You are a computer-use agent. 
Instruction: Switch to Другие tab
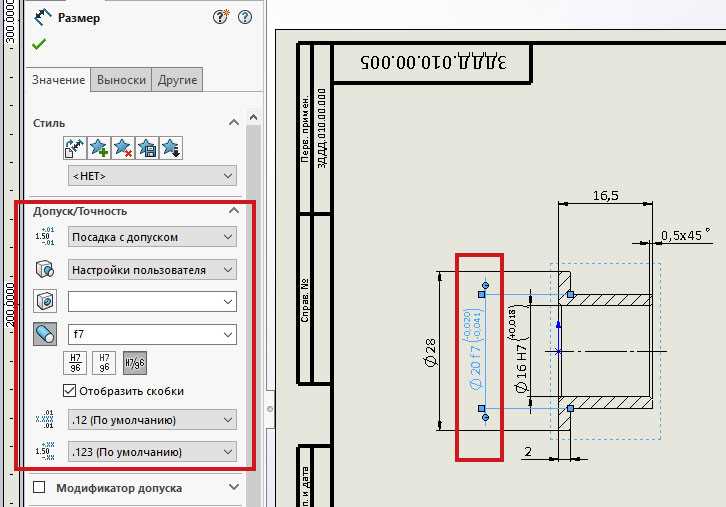[x=177, y=80]
